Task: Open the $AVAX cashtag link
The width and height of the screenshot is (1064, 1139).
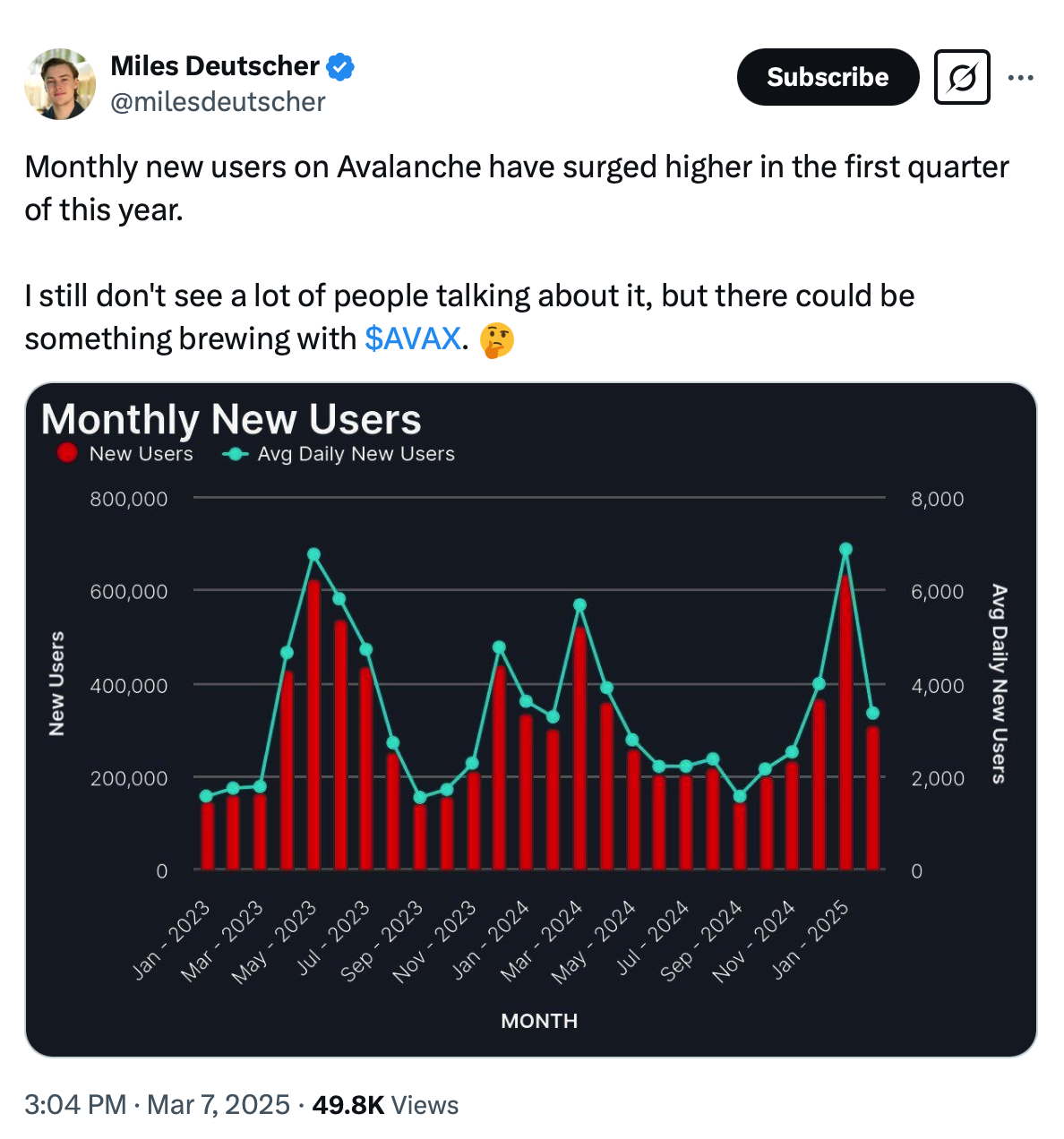Action: coord(413,338)
